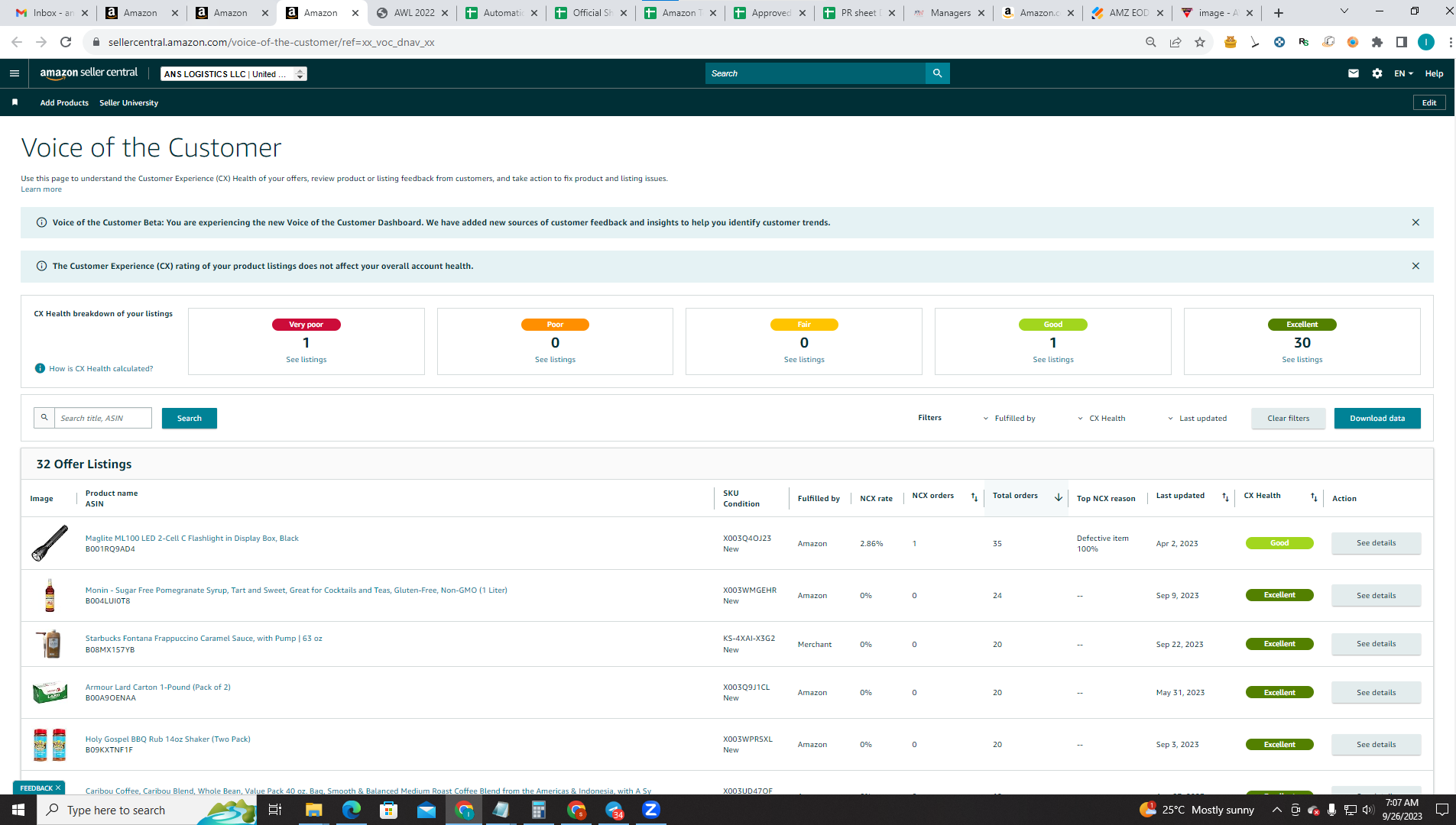Screen dimensions: 1456x825
Task: Open the Learn more link
Action: (x=41, y=189)
